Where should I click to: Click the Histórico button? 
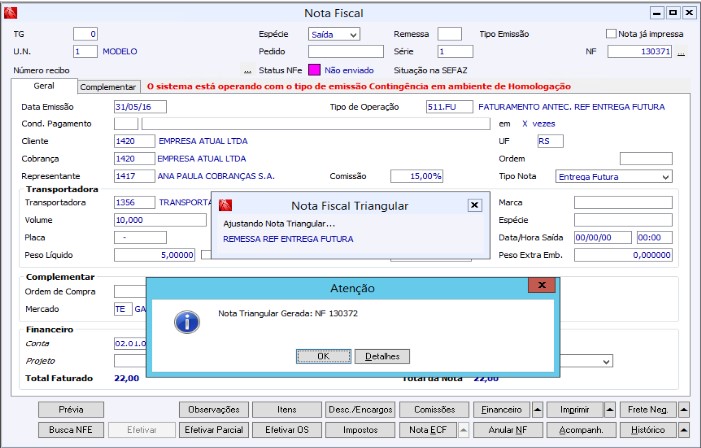[x=648, y=430]
